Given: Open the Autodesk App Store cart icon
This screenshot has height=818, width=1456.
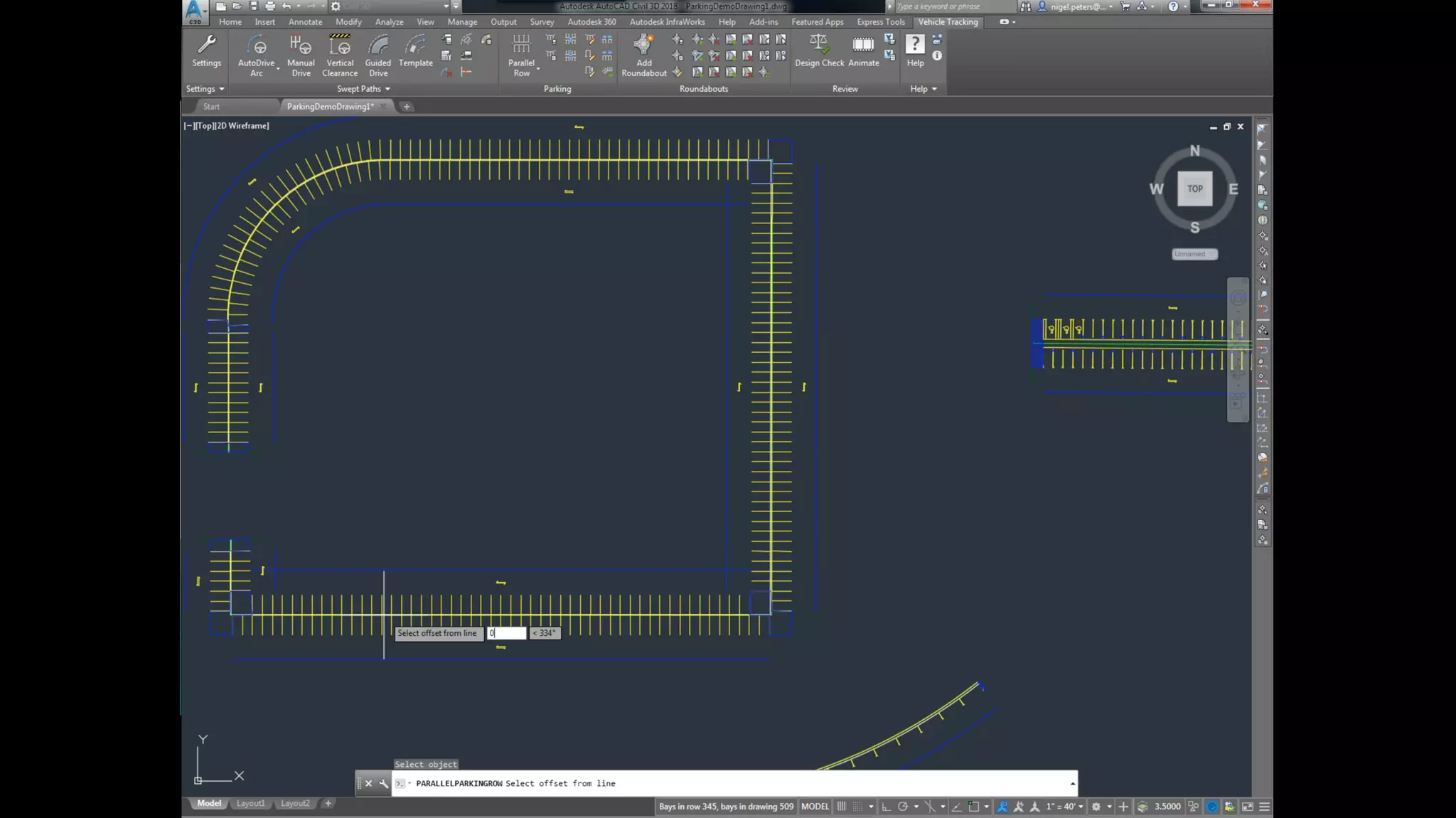Looking at the screenshot, I should coord(1125,6).
